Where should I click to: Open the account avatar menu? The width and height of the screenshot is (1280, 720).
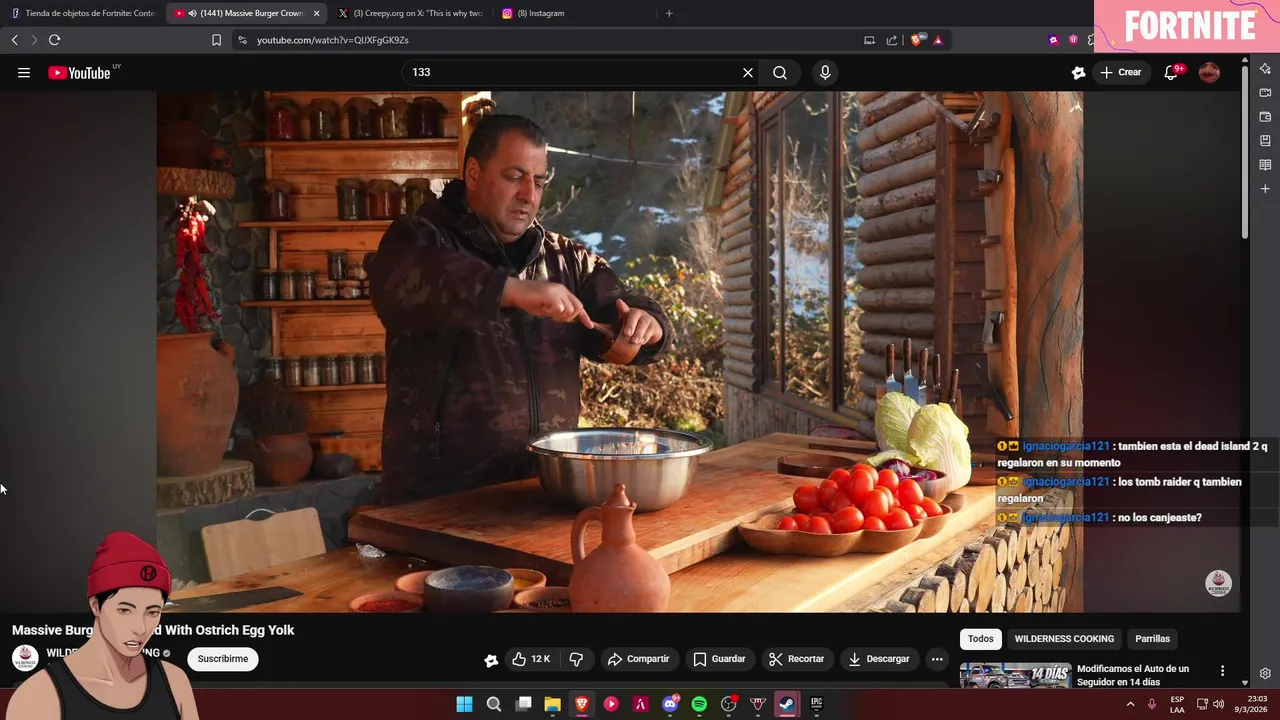click(1209, 72)
